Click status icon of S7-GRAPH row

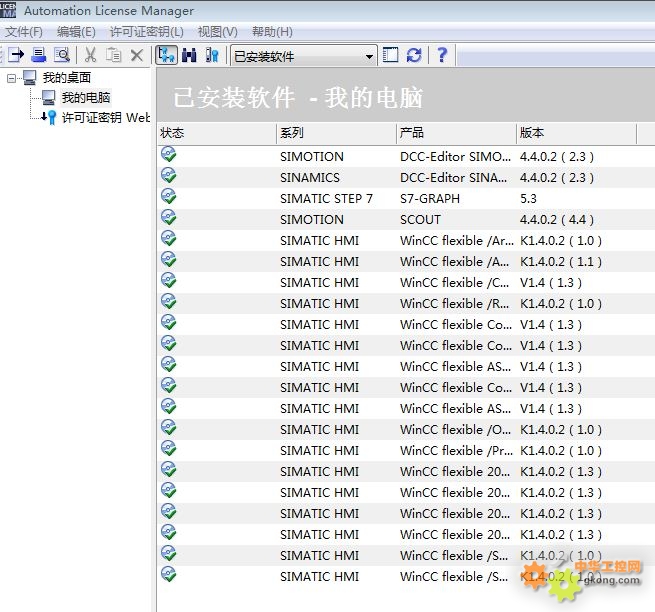point(168,196)
